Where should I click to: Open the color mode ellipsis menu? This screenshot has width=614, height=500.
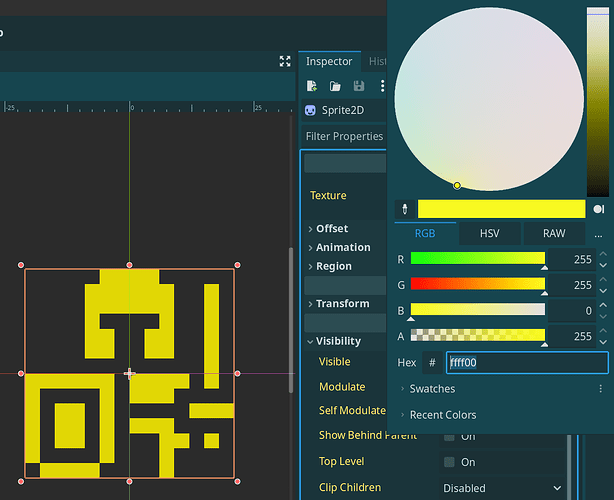[598, 234]
